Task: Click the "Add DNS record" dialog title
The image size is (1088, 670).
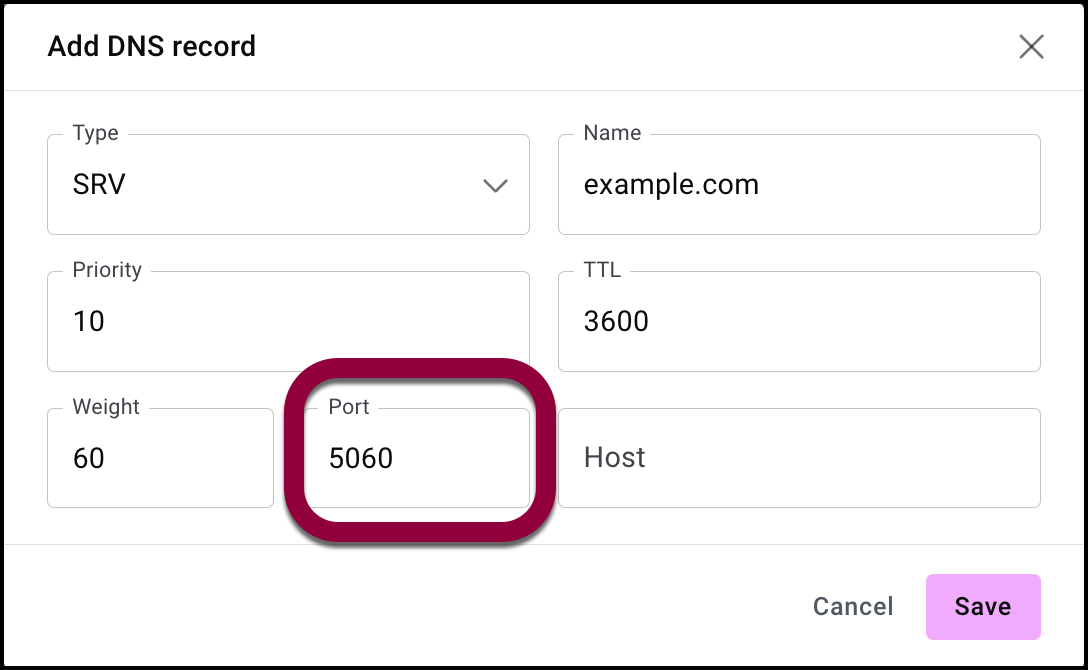Action: click(152, 47)
